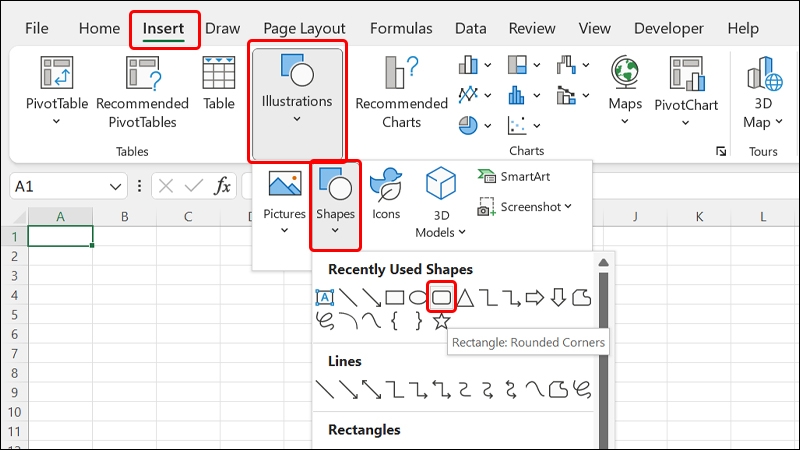The width and height of the screenshot is (800, 450).
Task: Insert a line or area chart
Action: coord(468,95)
